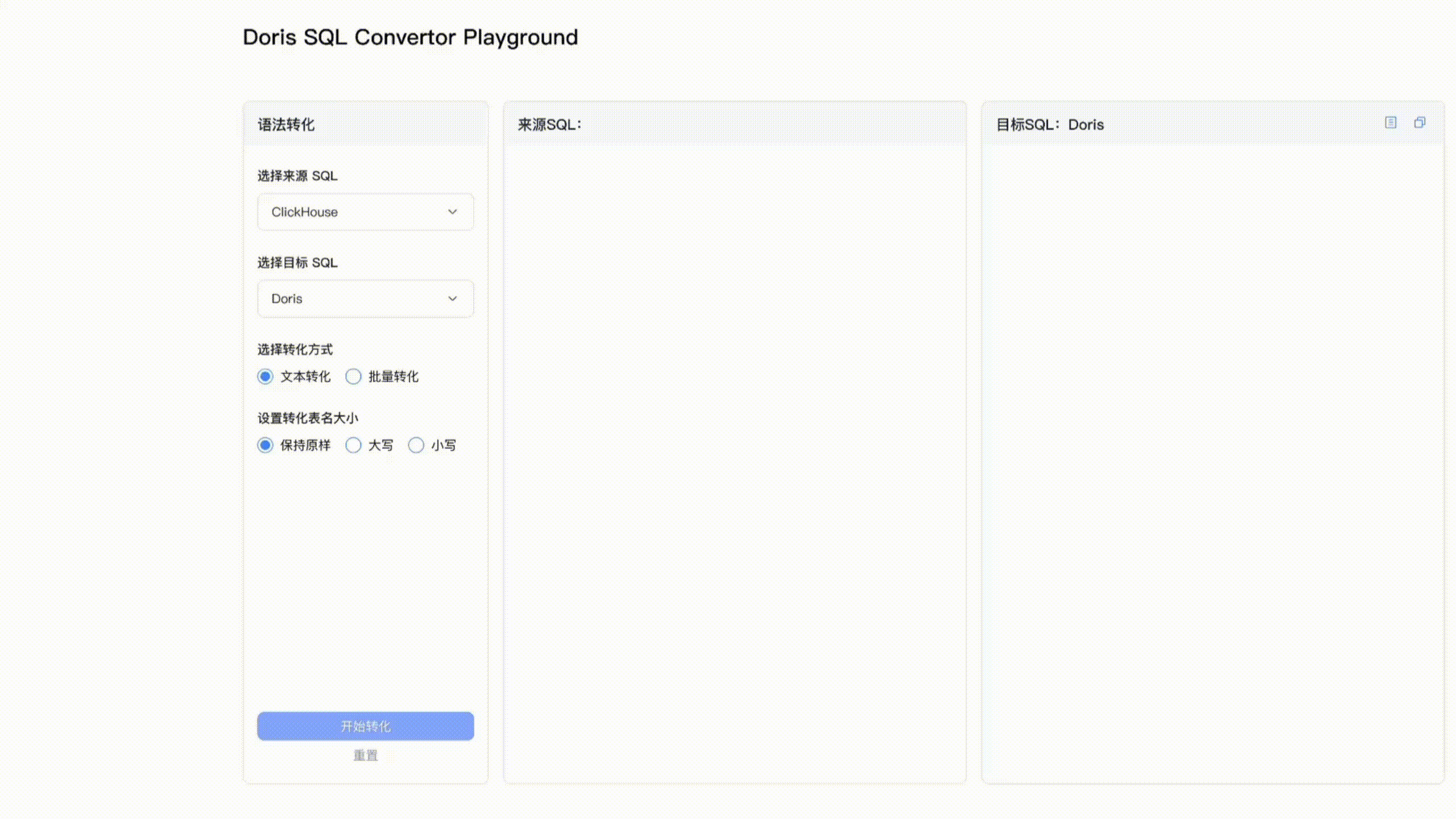Keep table name casing as 保持原样

pos(265,445)
